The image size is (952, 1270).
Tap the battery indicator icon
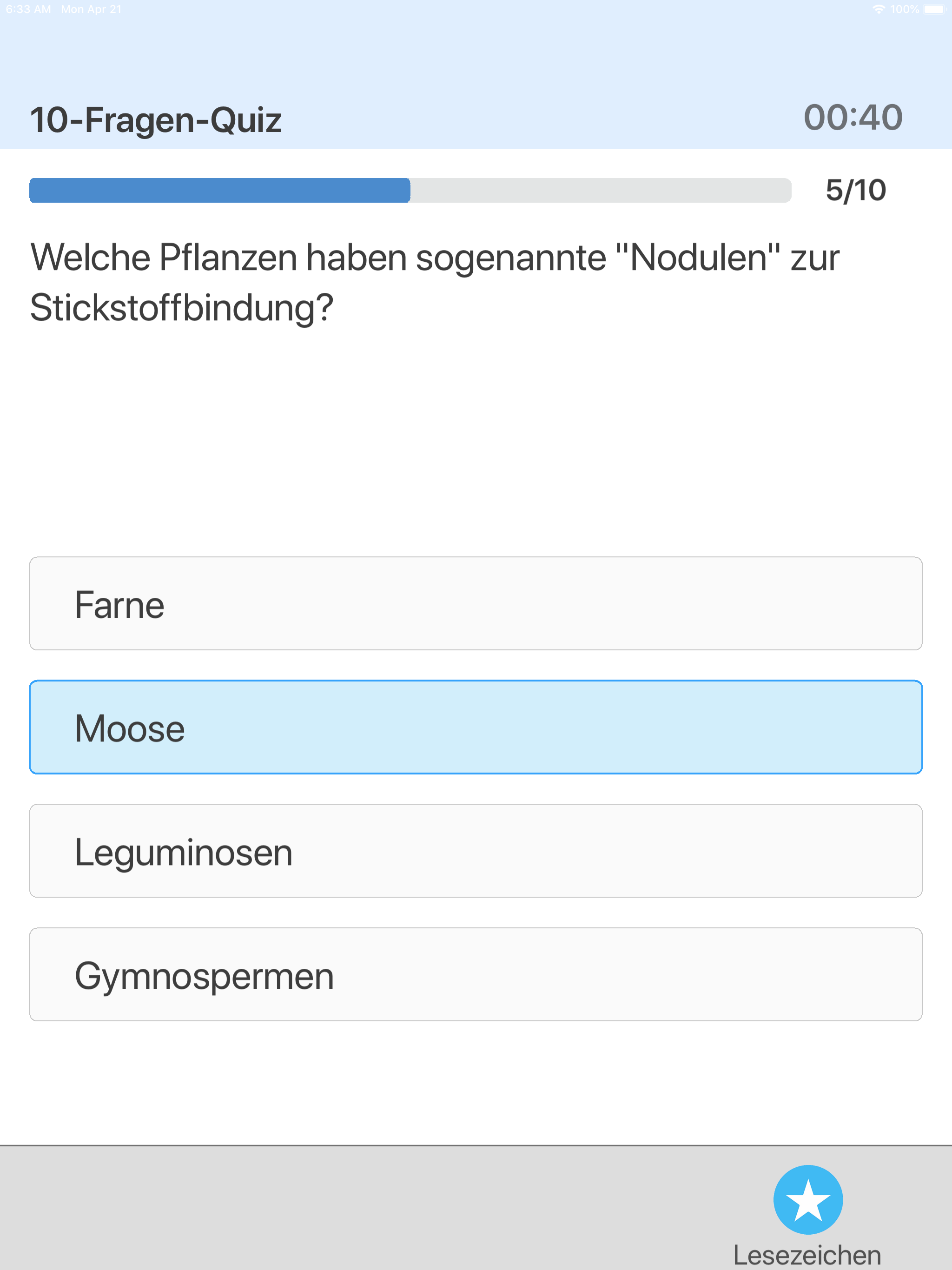(934, 9)
